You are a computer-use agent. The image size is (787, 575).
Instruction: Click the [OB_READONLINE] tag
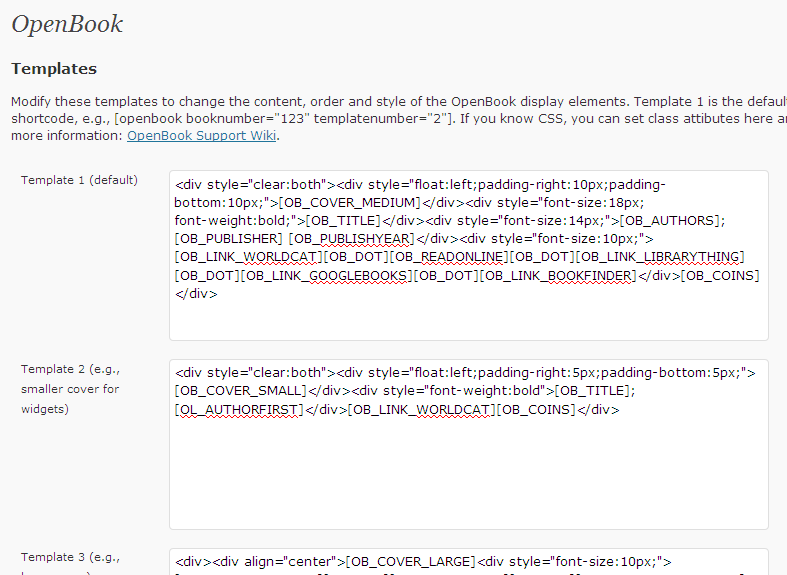pos(449,257)
